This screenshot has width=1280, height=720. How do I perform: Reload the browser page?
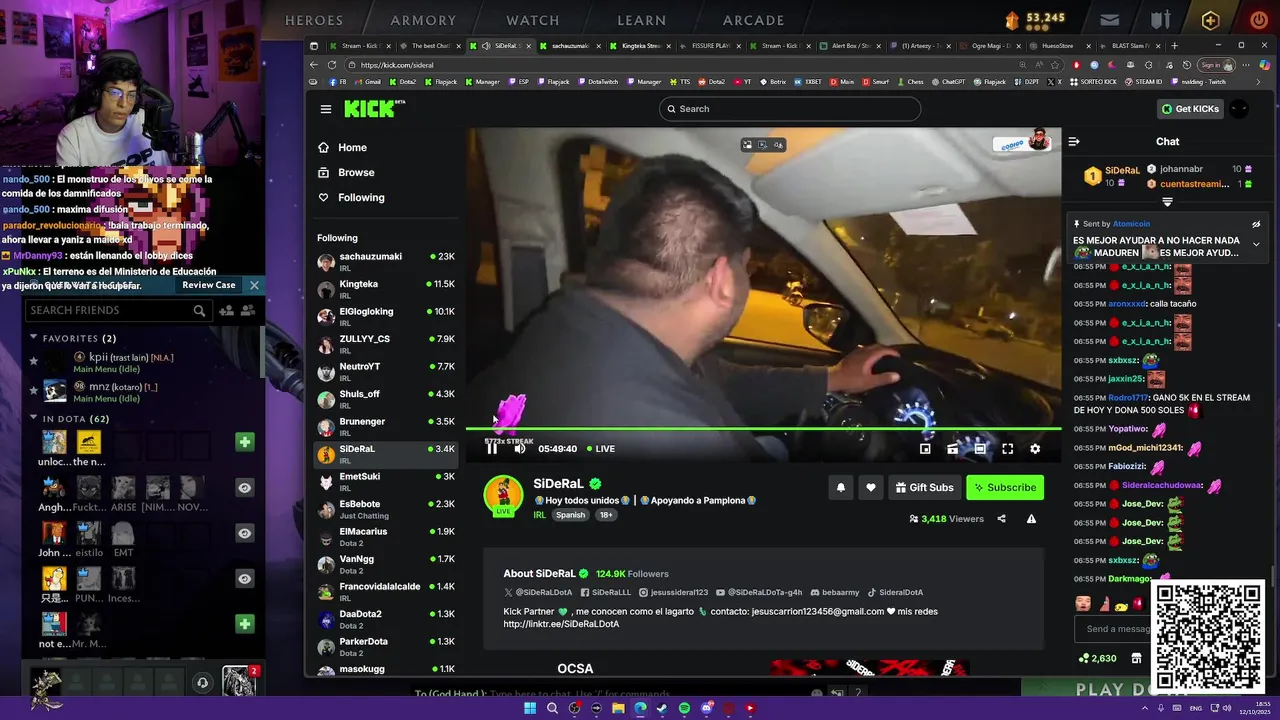(333, 65)
